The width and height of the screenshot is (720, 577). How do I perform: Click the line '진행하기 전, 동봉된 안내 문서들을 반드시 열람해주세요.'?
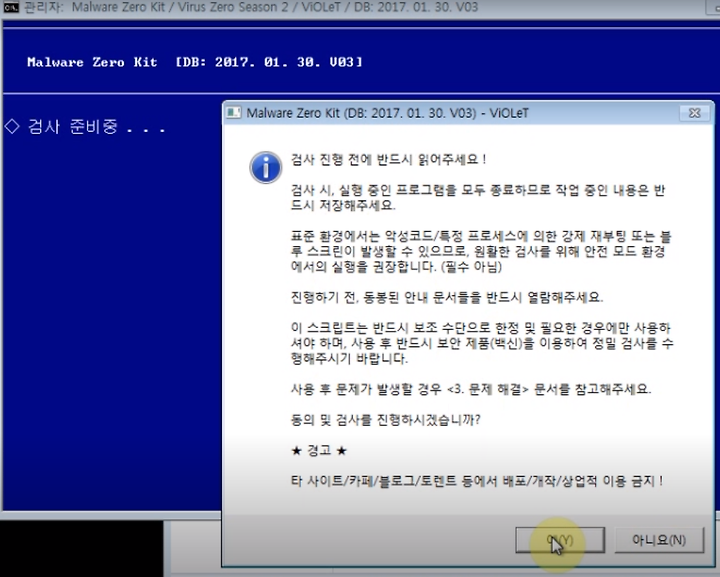[x=447, y=297]
